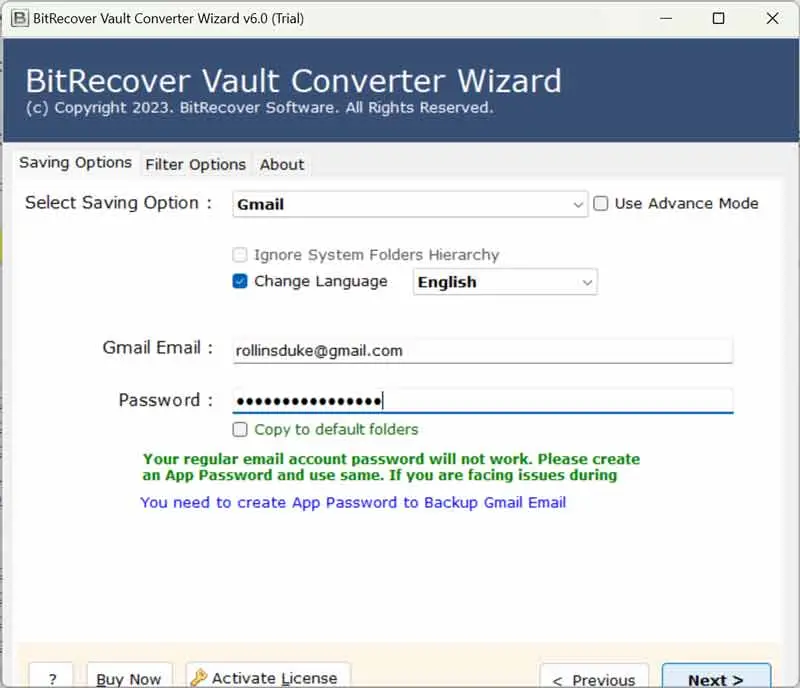Click the Gmail Email input field
800x688 pixels.
point(482,350)
